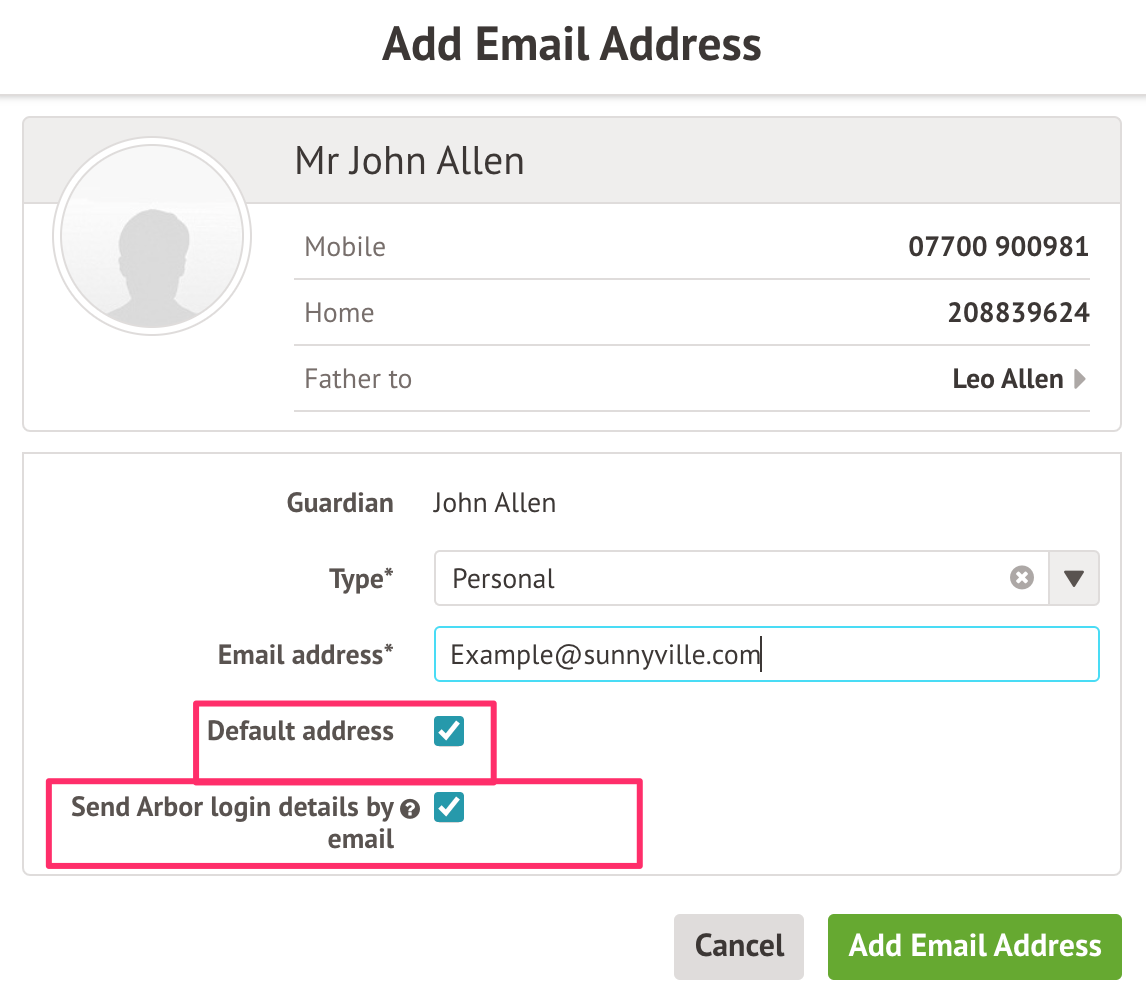
Task: Focus the Email address input field
Action: click(766, 655)
